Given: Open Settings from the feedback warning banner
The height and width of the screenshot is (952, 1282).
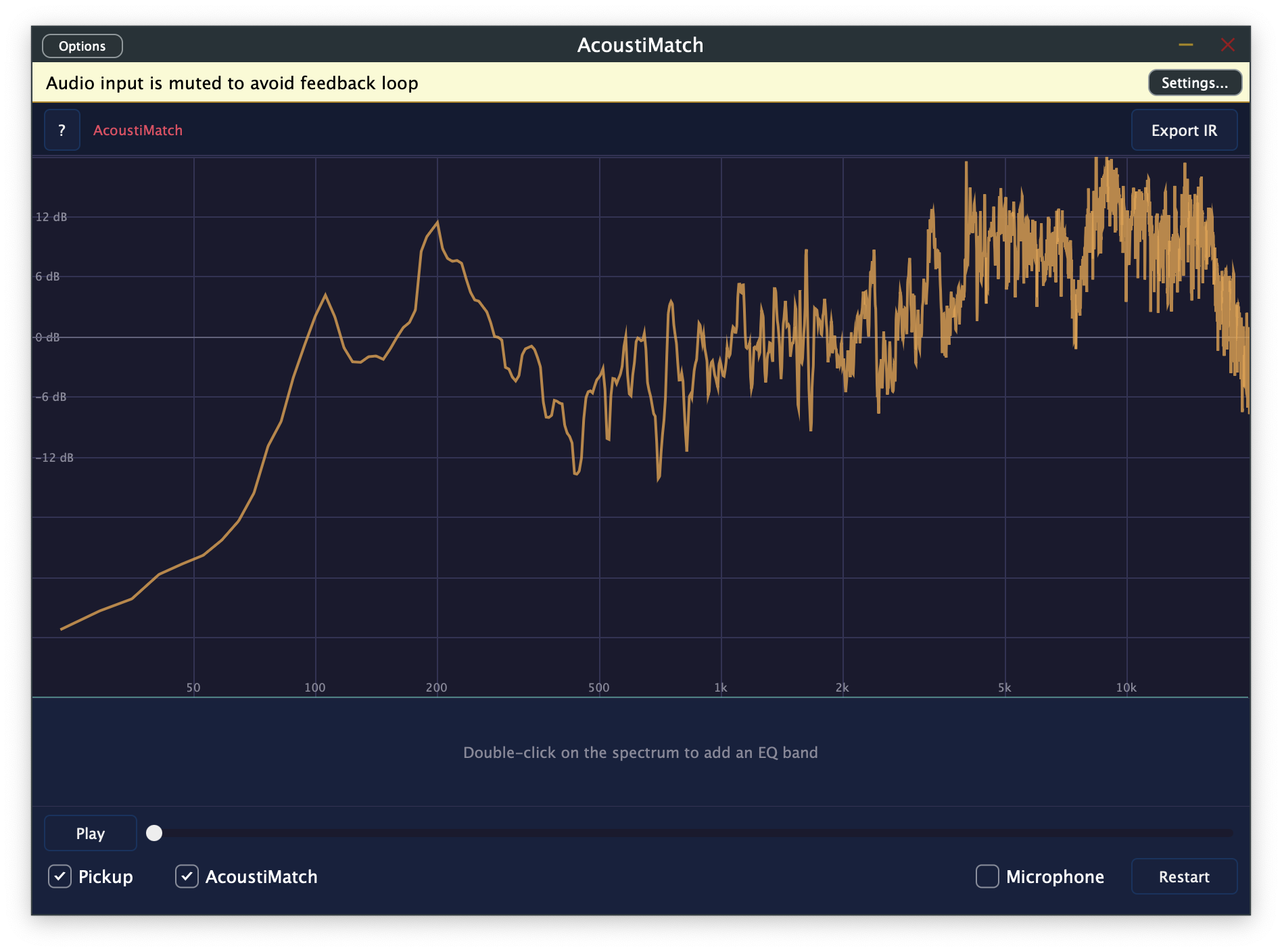Looking at the screenshot, I should tap(1194, 82).
